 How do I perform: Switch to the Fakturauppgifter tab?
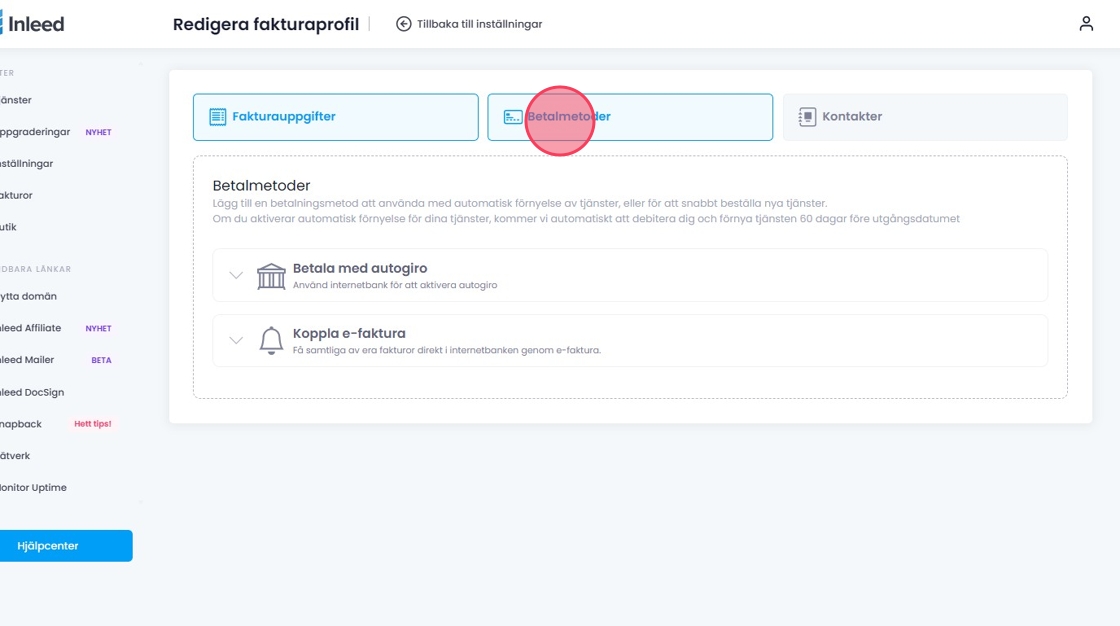[x=335, y=117]
